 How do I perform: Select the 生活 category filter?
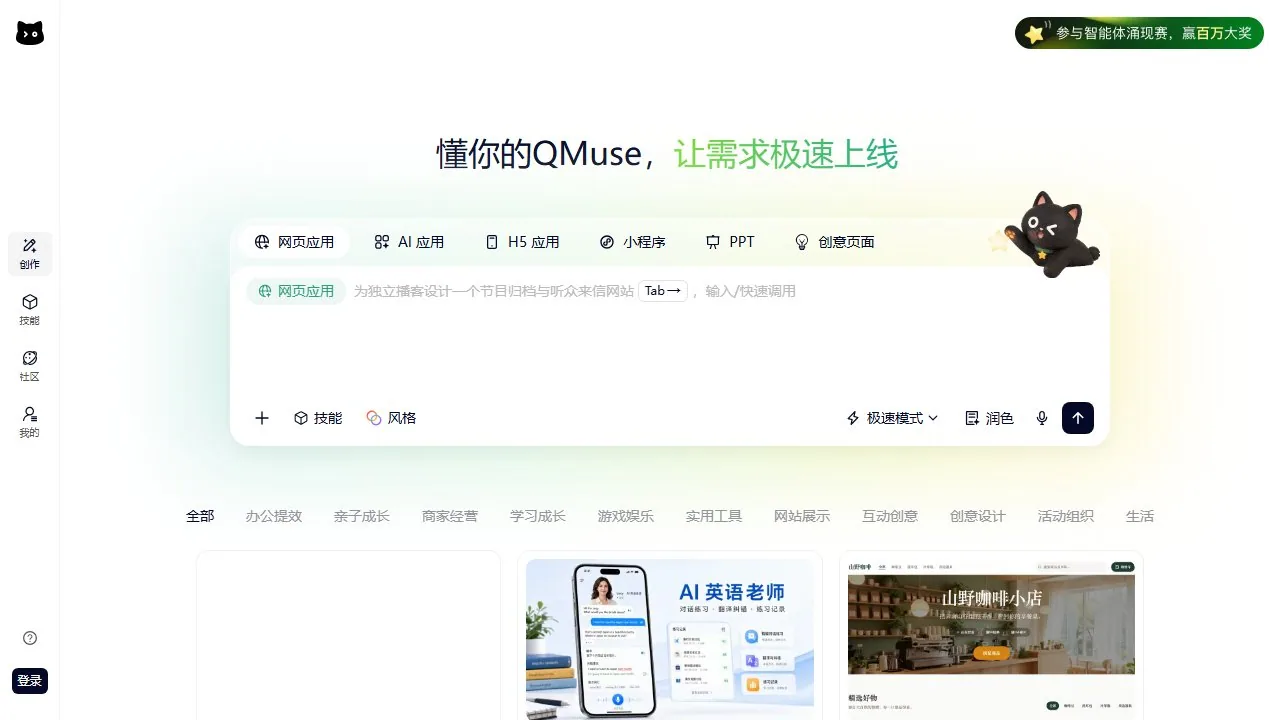[1140, 516]
